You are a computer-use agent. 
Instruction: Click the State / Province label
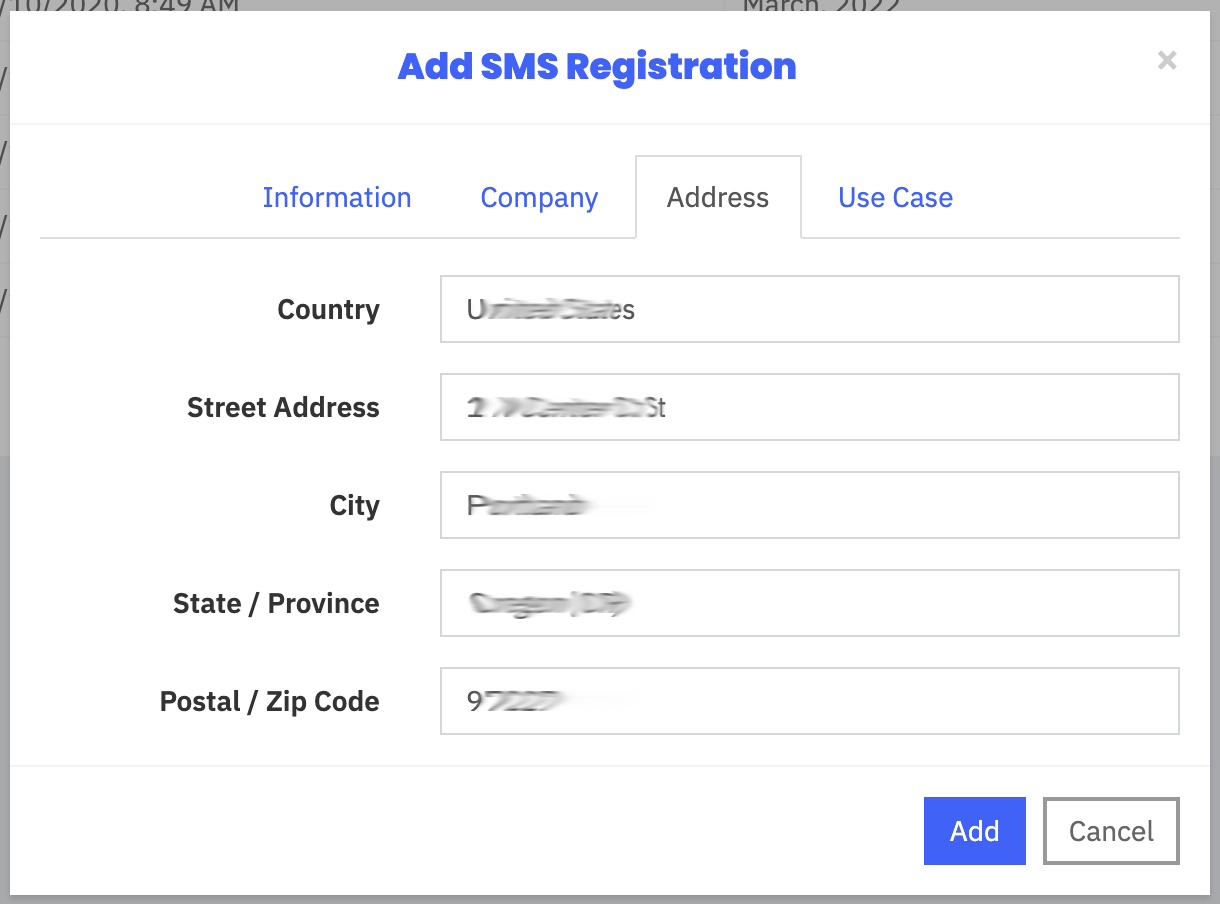(276, 604)
